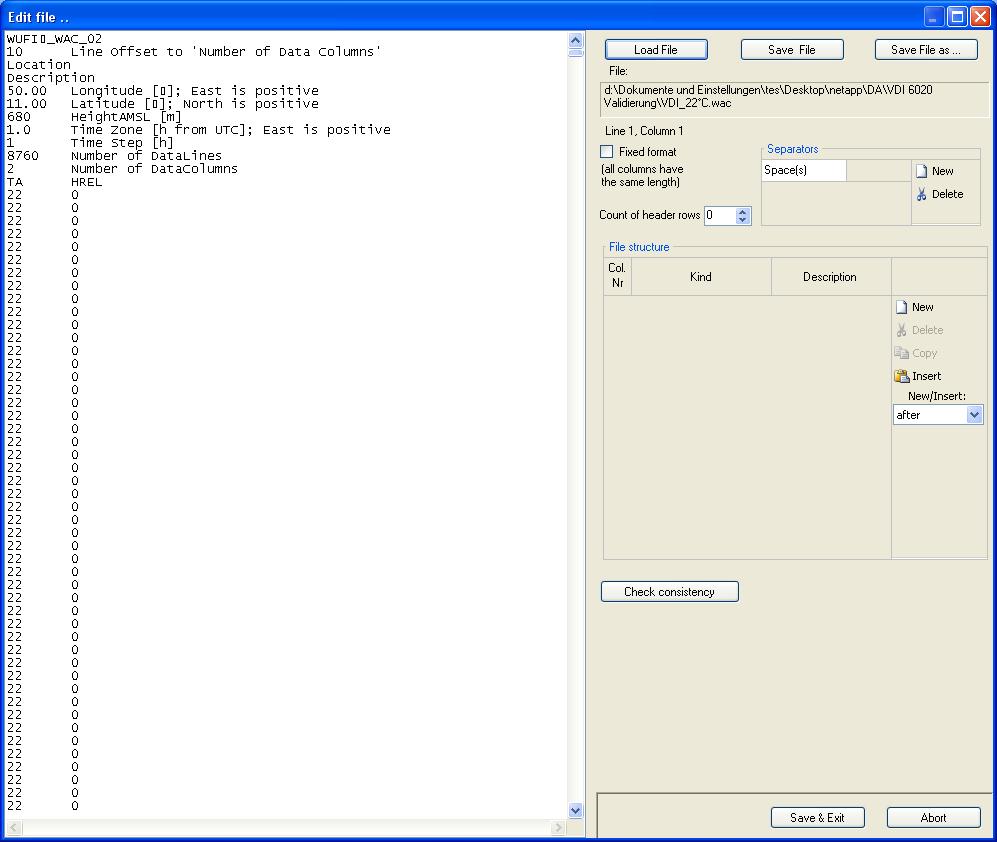Click the Save File button
Screen dimensions: 997x842
[792, 50]
